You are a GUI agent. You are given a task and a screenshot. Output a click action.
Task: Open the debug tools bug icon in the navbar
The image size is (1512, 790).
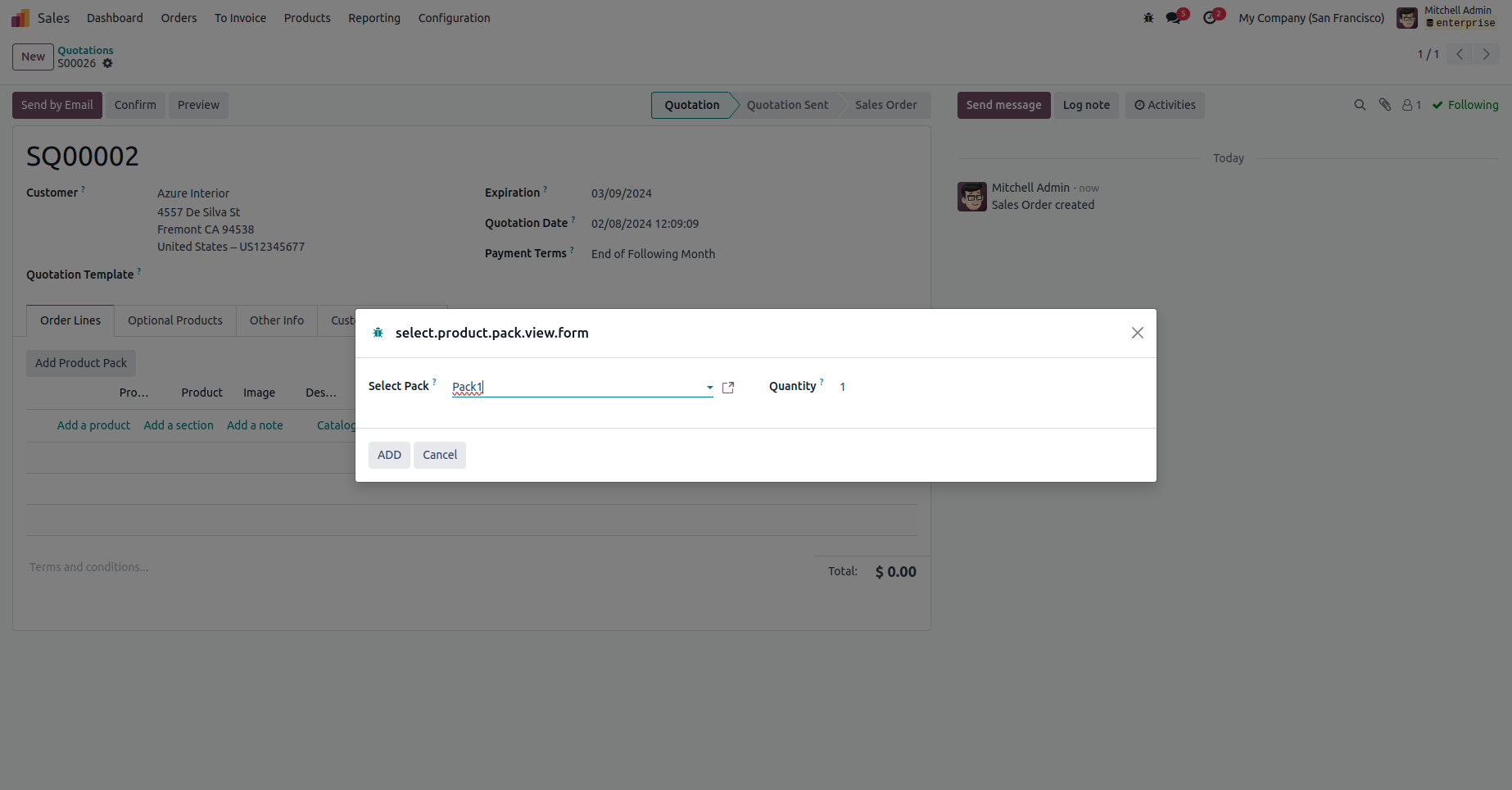(x=1148, y=18)
